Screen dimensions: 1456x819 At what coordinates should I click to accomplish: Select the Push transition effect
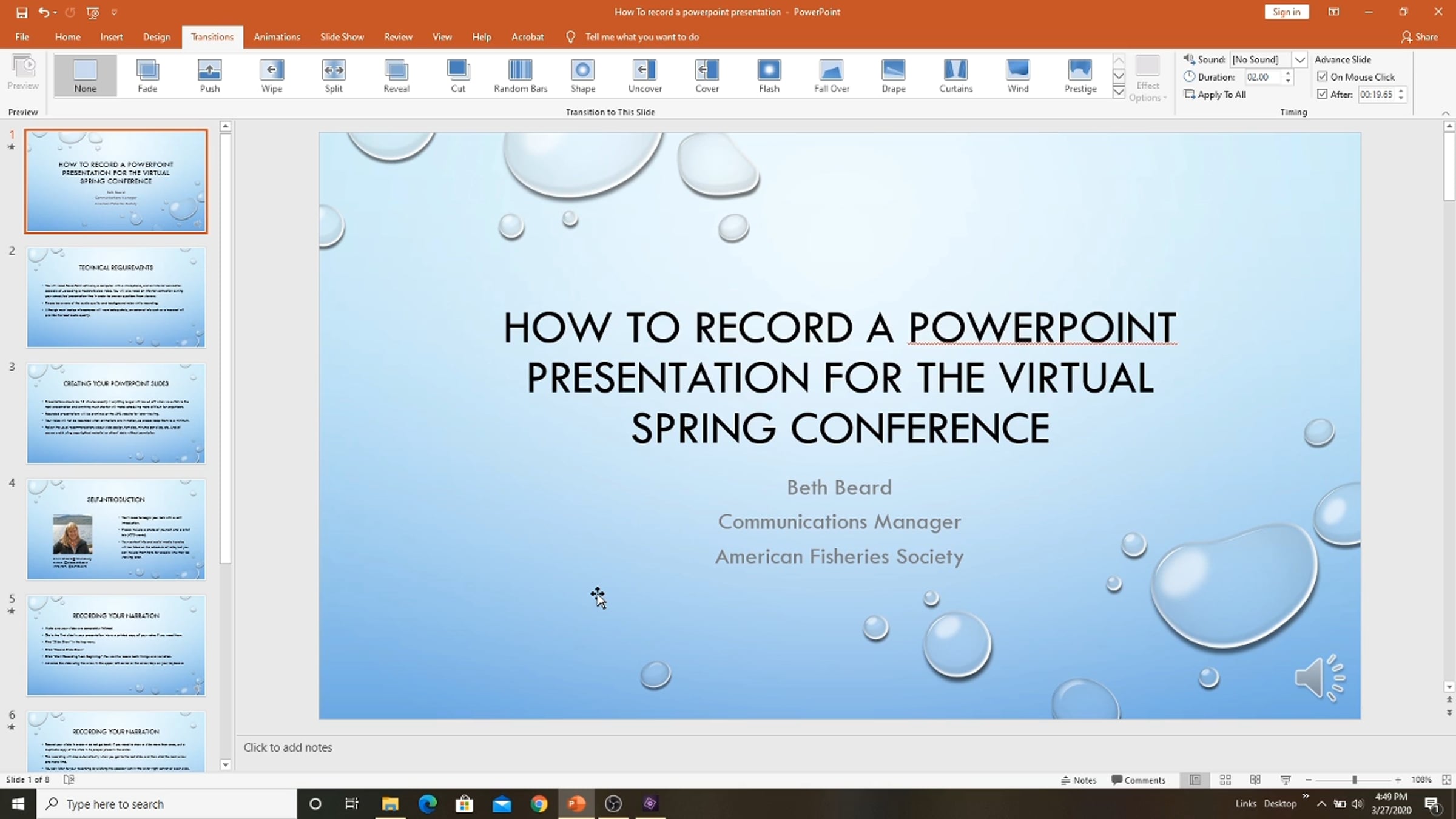click(x=210, y=76)
